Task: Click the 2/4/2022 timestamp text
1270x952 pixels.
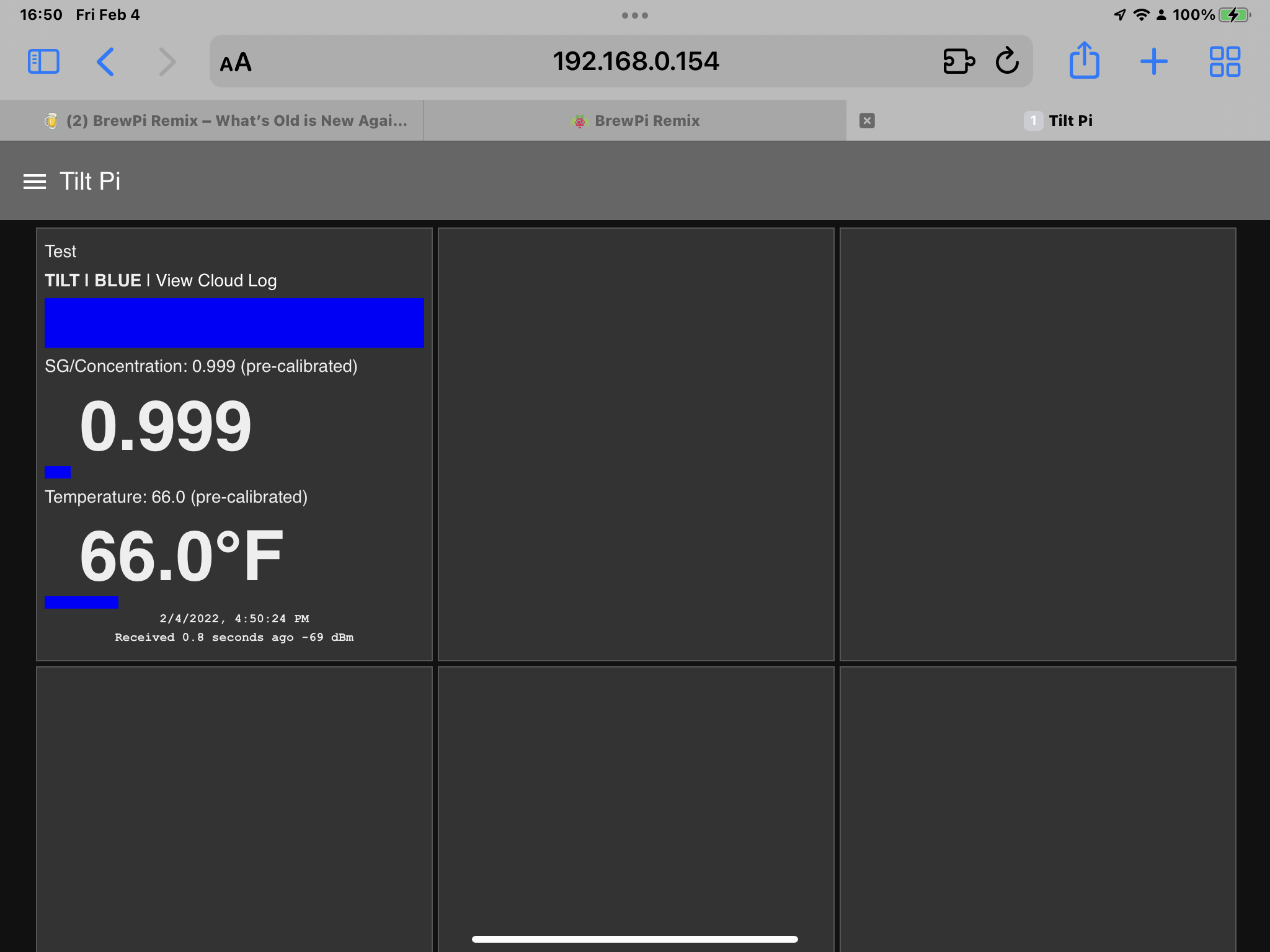Action: (x=234, y=619)
